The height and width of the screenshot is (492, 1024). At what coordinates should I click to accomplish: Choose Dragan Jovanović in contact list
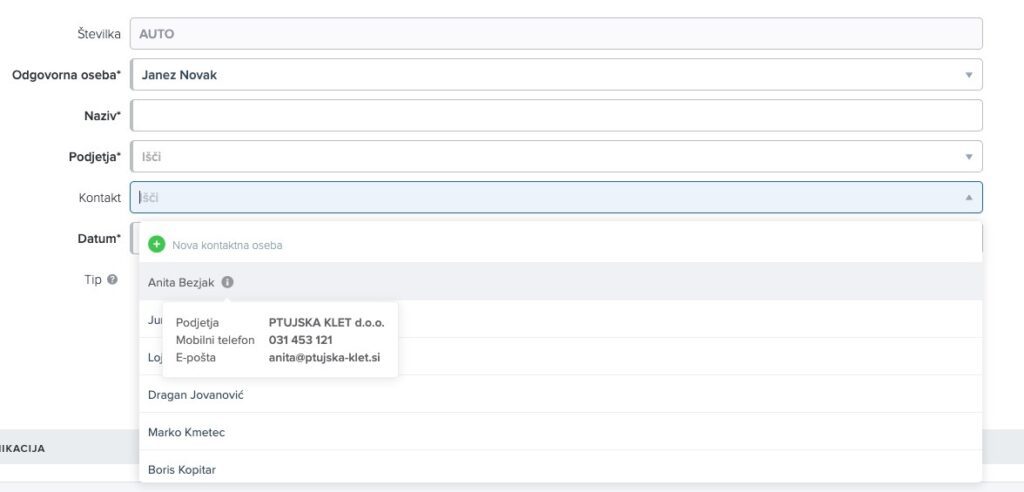coord(196,395)
